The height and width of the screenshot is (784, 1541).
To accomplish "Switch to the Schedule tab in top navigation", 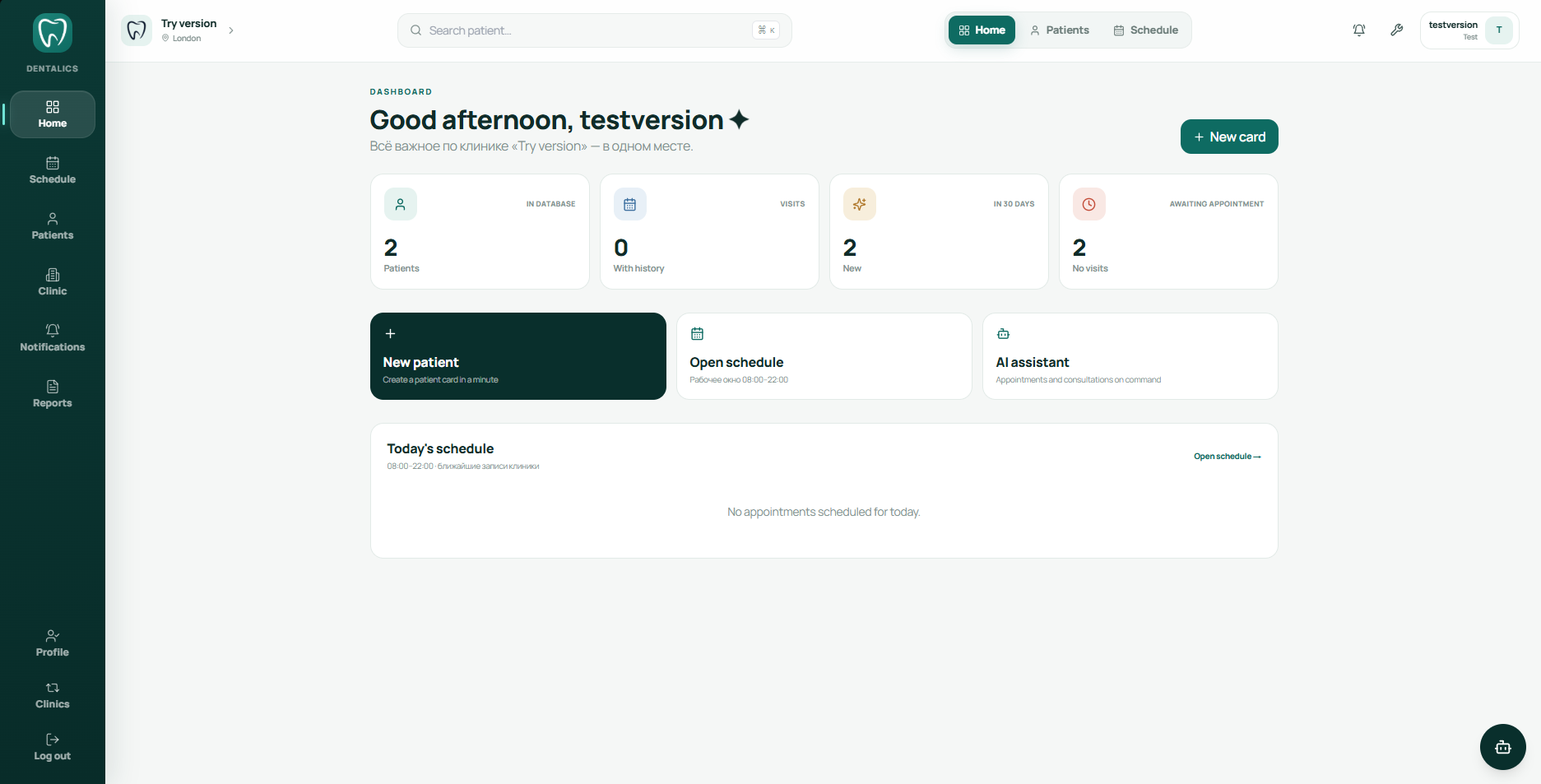I will tap(1146, 30).
